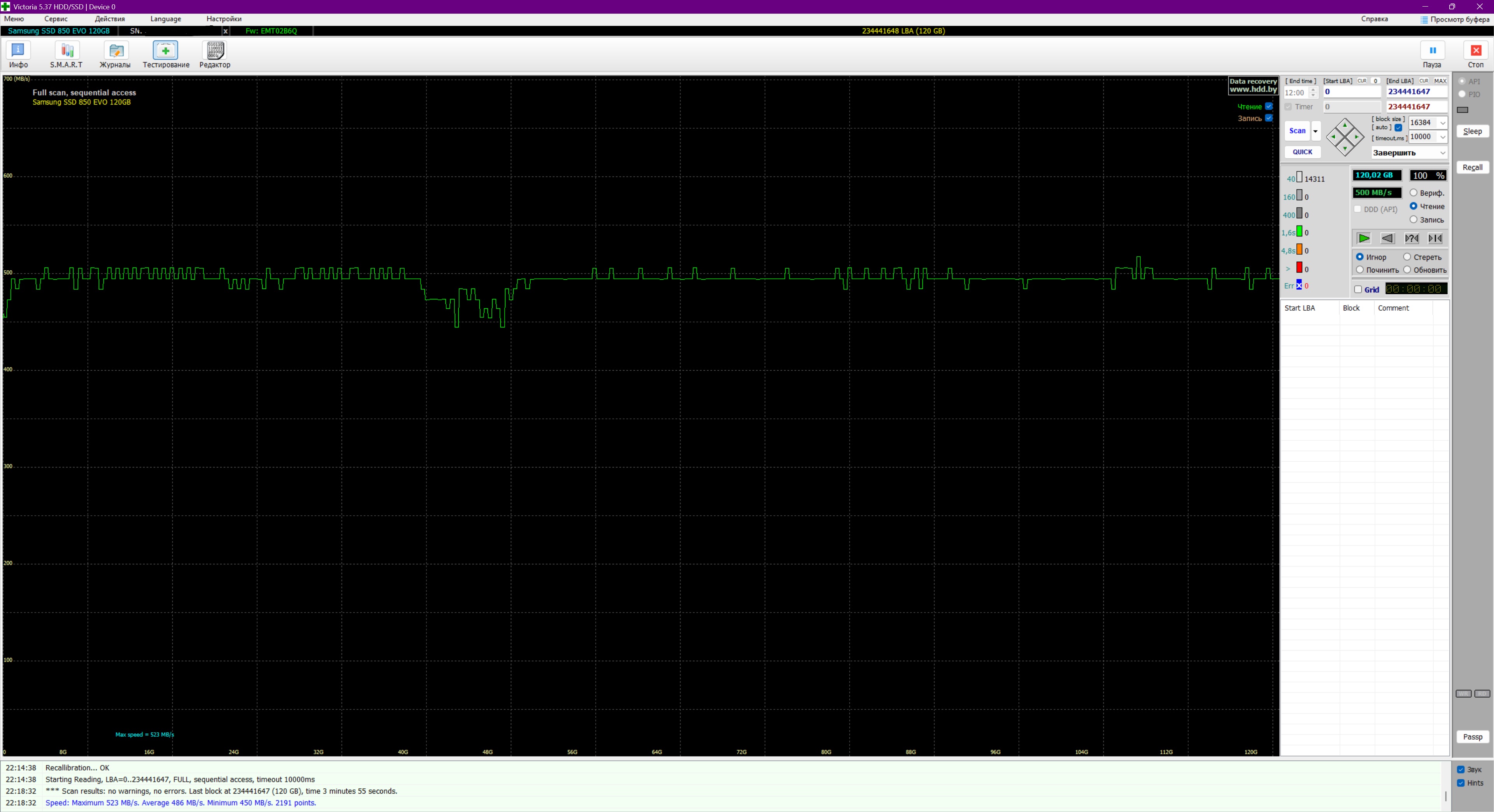The height and width of the screenshot is (812, 1494).
Task: Click the QUICK scan button
Action: tap(1302, 152)
